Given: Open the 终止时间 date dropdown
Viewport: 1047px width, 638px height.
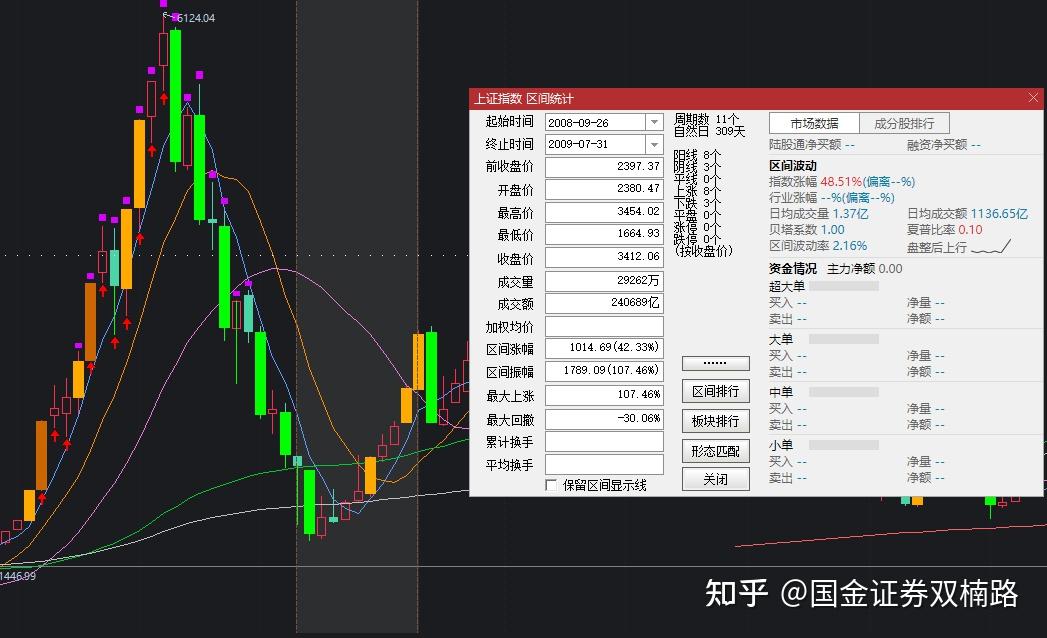Looking at the screenshot, I should point(654,144).
